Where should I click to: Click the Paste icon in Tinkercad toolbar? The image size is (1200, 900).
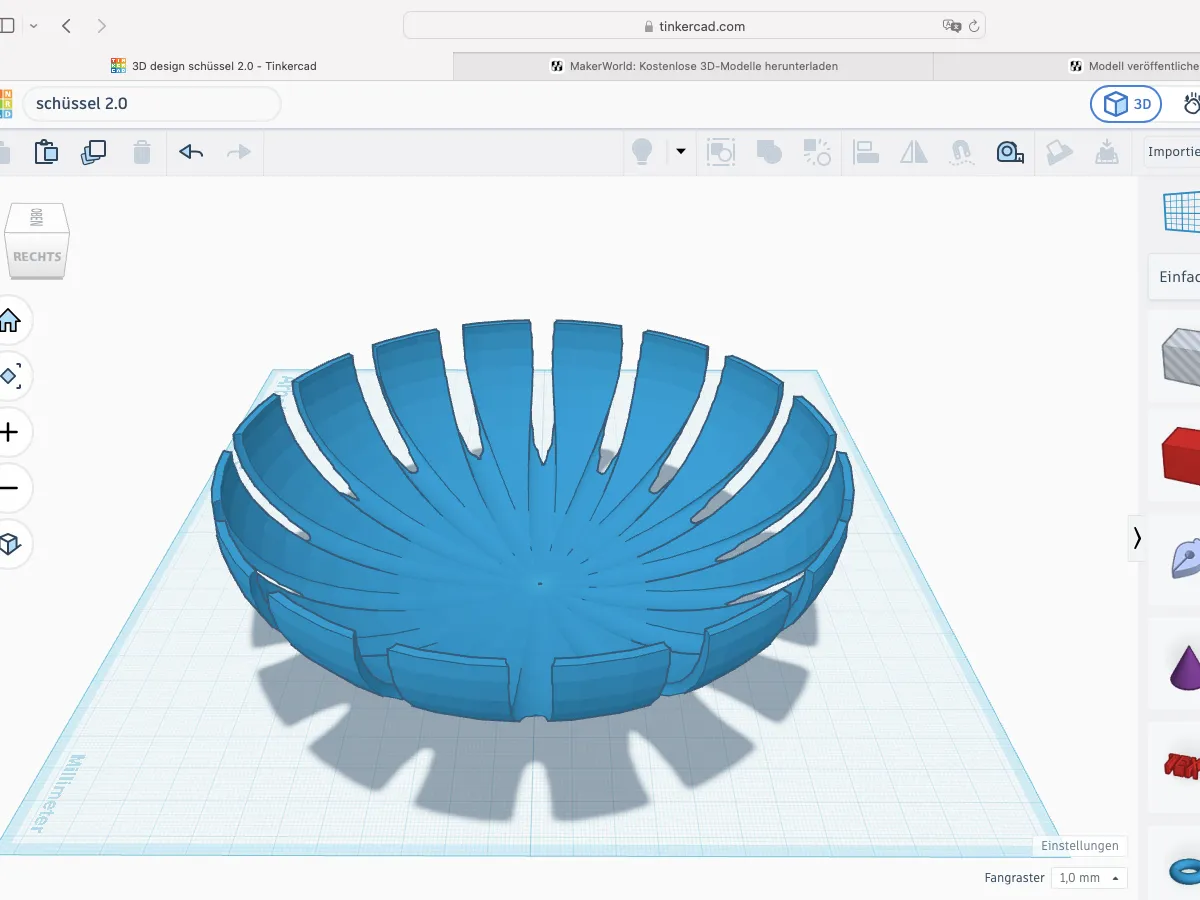coord(46,152)
